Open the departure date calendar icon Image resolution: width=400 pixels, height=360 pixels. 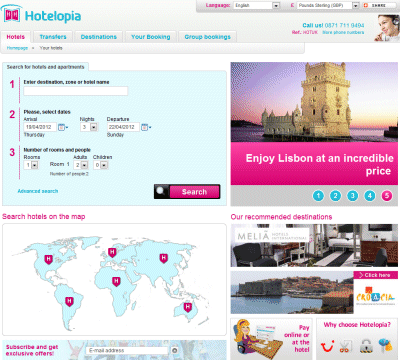144,127
